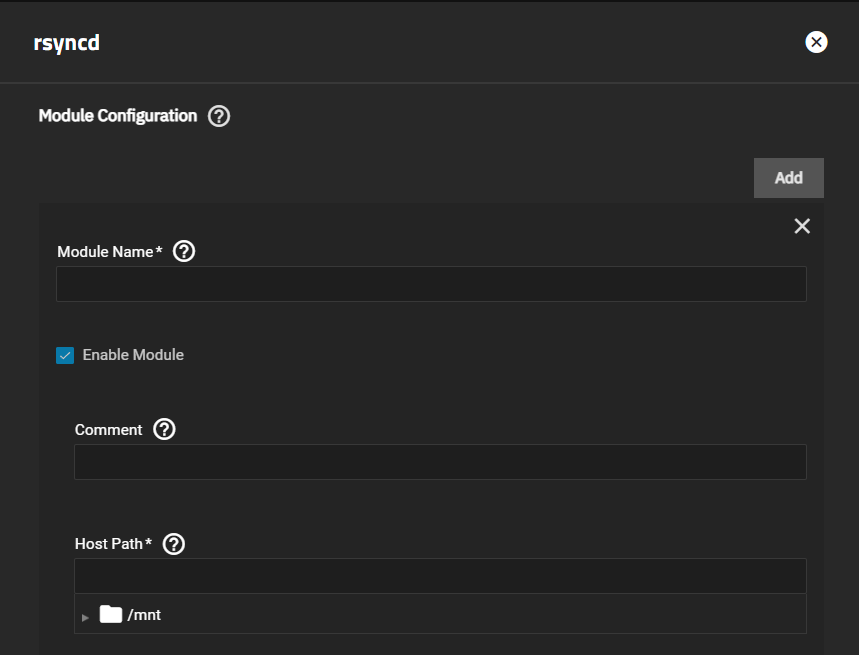Screen dimensions: 859x655
Task: Click the Comment field label
Action: click(x=109, y=430)
